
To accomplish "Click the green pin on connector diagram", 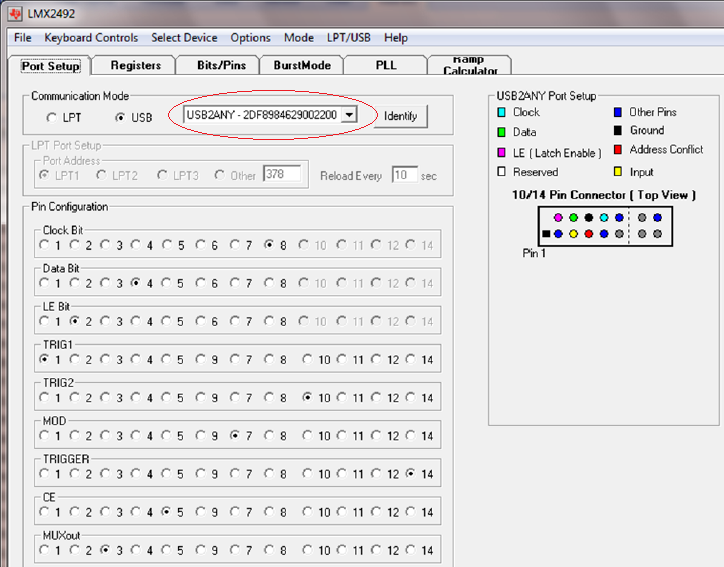I will tap(573, 217).
